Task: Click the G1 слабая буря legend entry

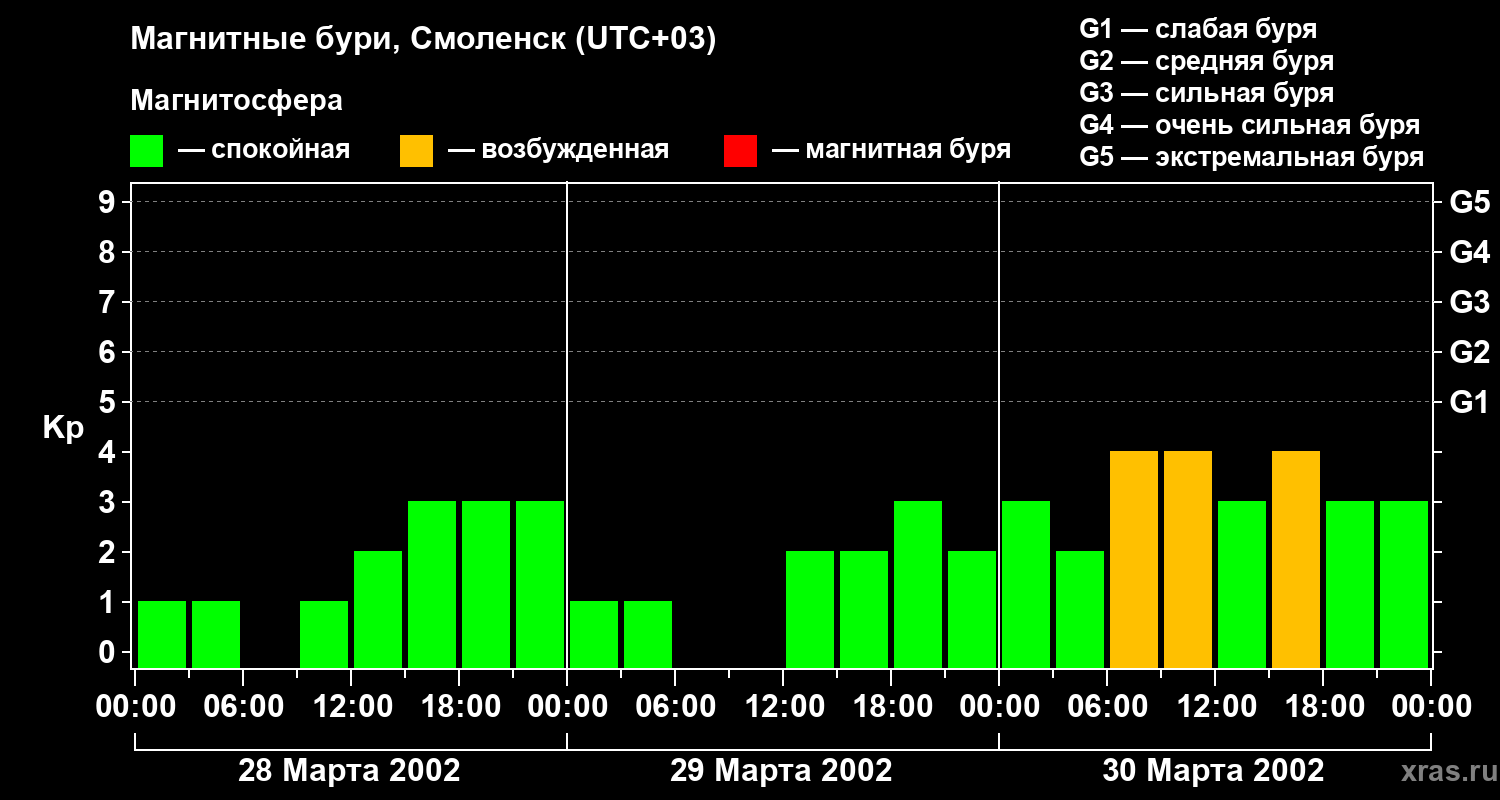Action: point(1198,29)
